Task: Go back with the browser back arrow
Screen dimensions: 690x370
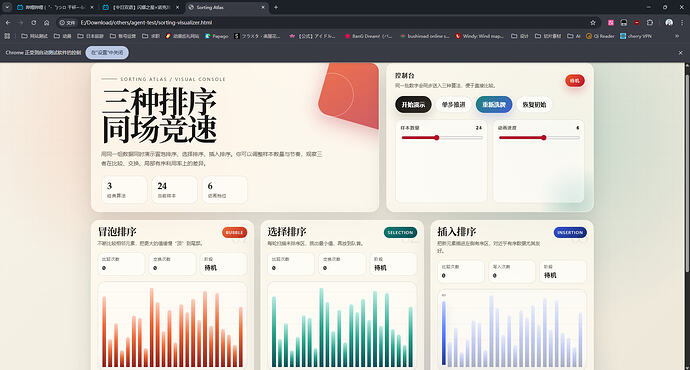Action: (x=8, y=22)
